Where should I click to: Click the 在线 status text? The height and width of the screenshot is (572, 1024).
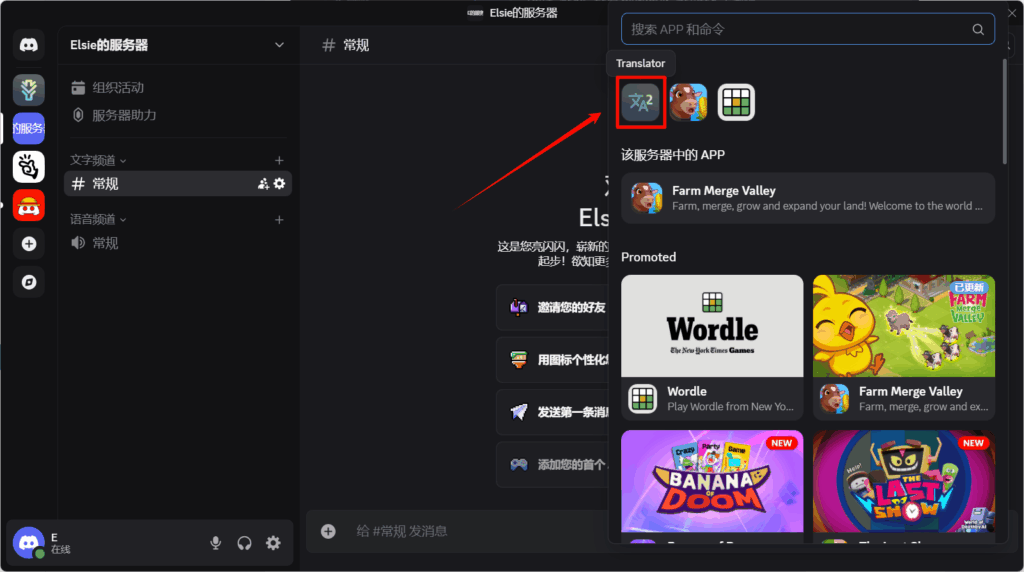(61, 550)
